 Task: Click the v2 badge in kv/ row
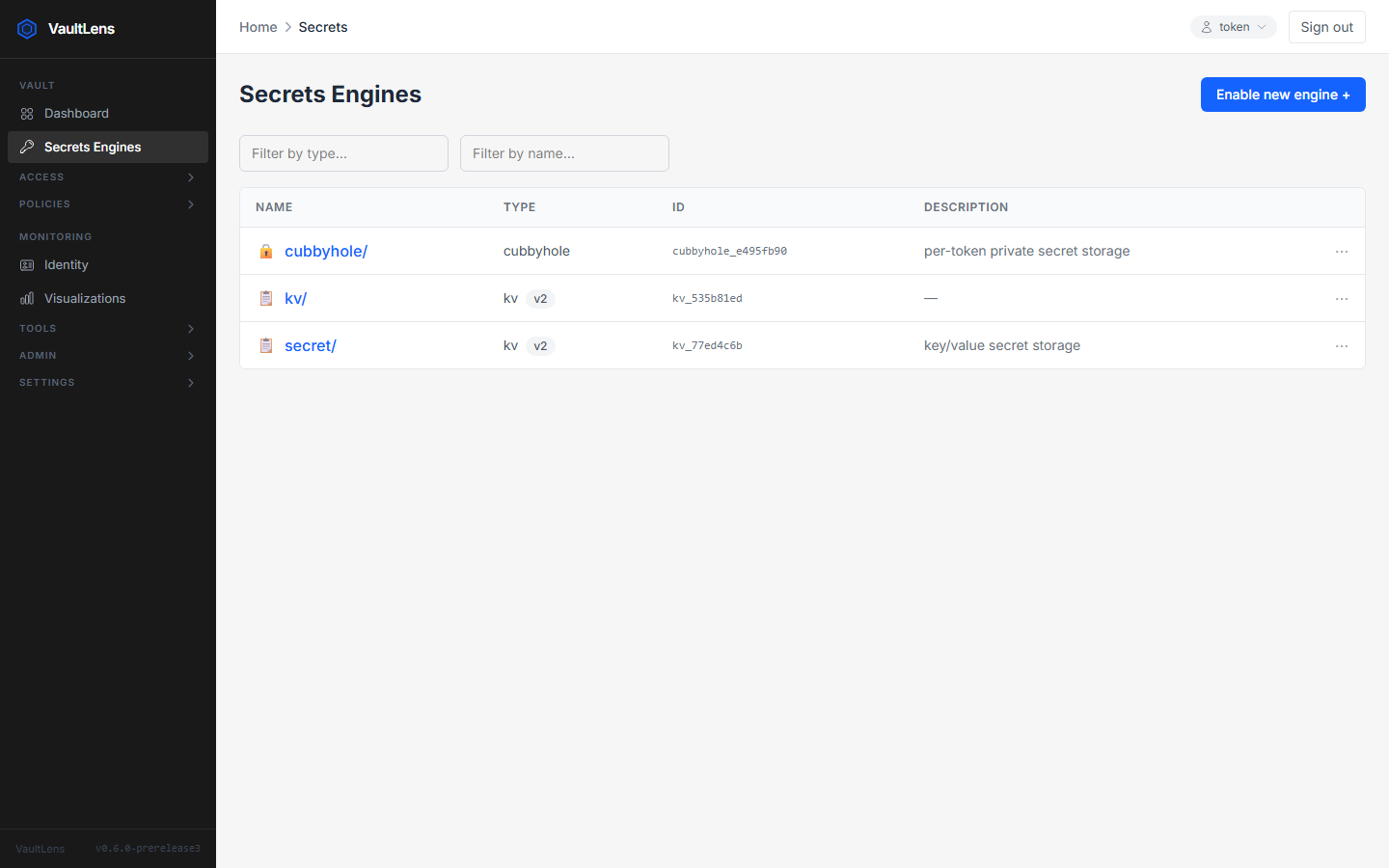point(540,299)
